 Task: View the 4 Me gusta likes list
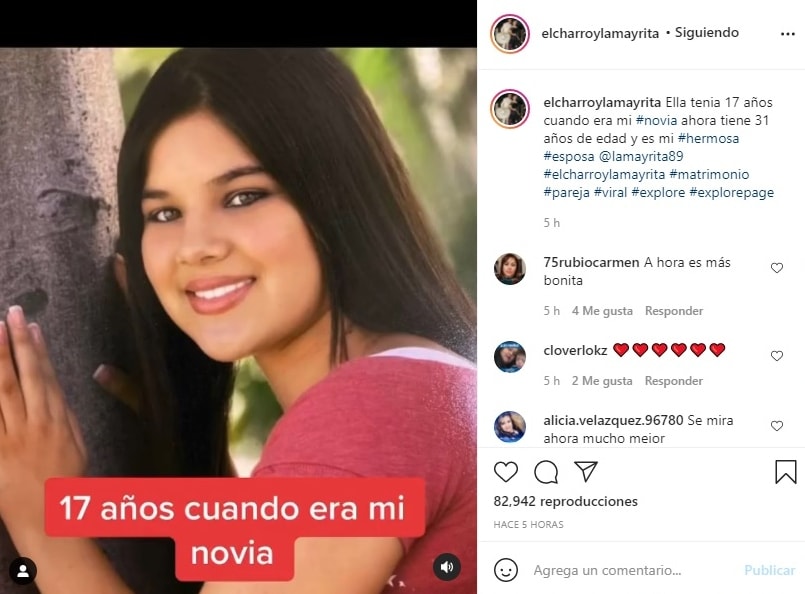(x=602, y=311)
